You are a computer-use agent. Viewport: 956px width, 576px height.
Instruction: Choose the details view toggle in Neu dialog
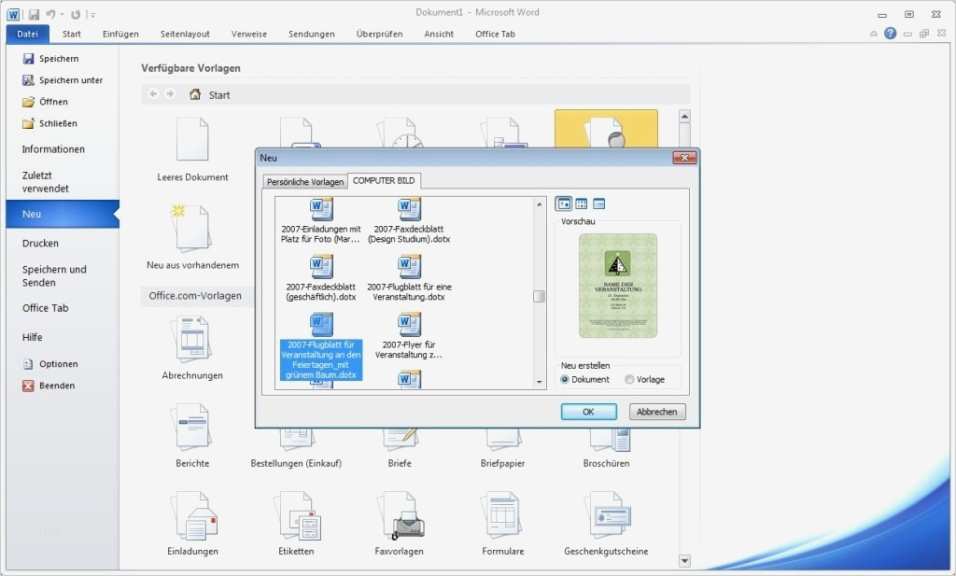597,203
